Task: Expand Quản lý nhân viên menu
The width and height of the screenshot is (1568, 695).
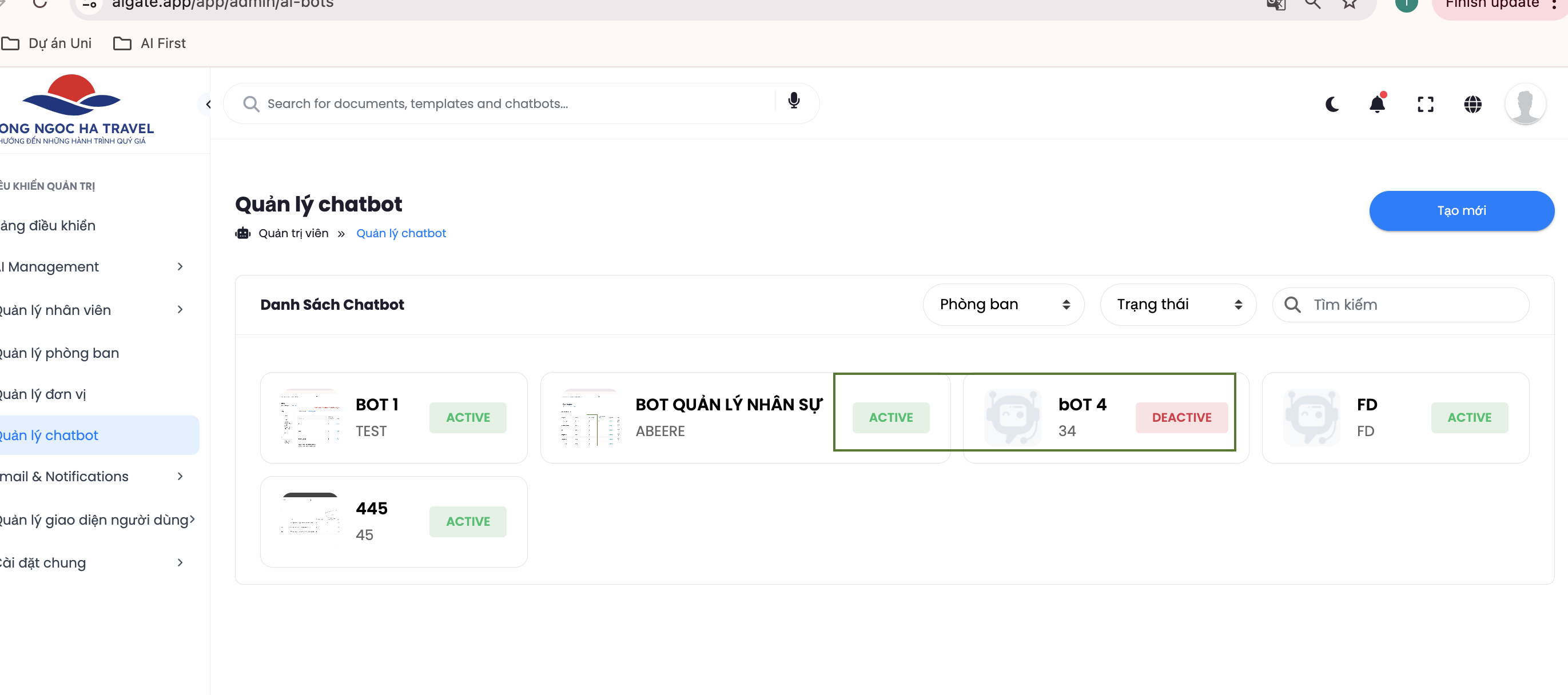Action: pos(91,310)
